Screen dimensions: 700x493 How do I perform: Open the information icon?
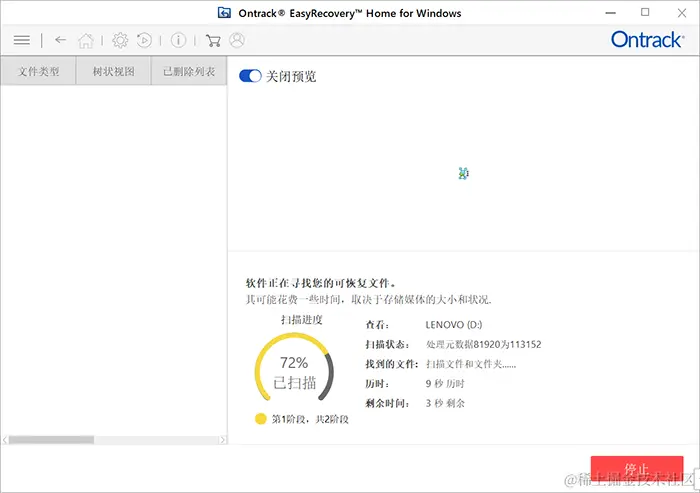[178, 40]
